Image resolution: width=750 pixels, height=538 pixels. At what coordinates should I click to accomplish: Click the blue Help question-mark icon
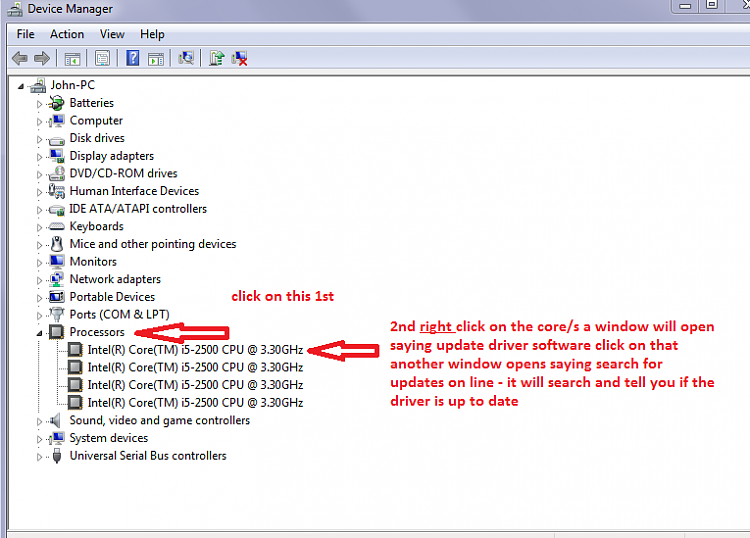[132, 58]
